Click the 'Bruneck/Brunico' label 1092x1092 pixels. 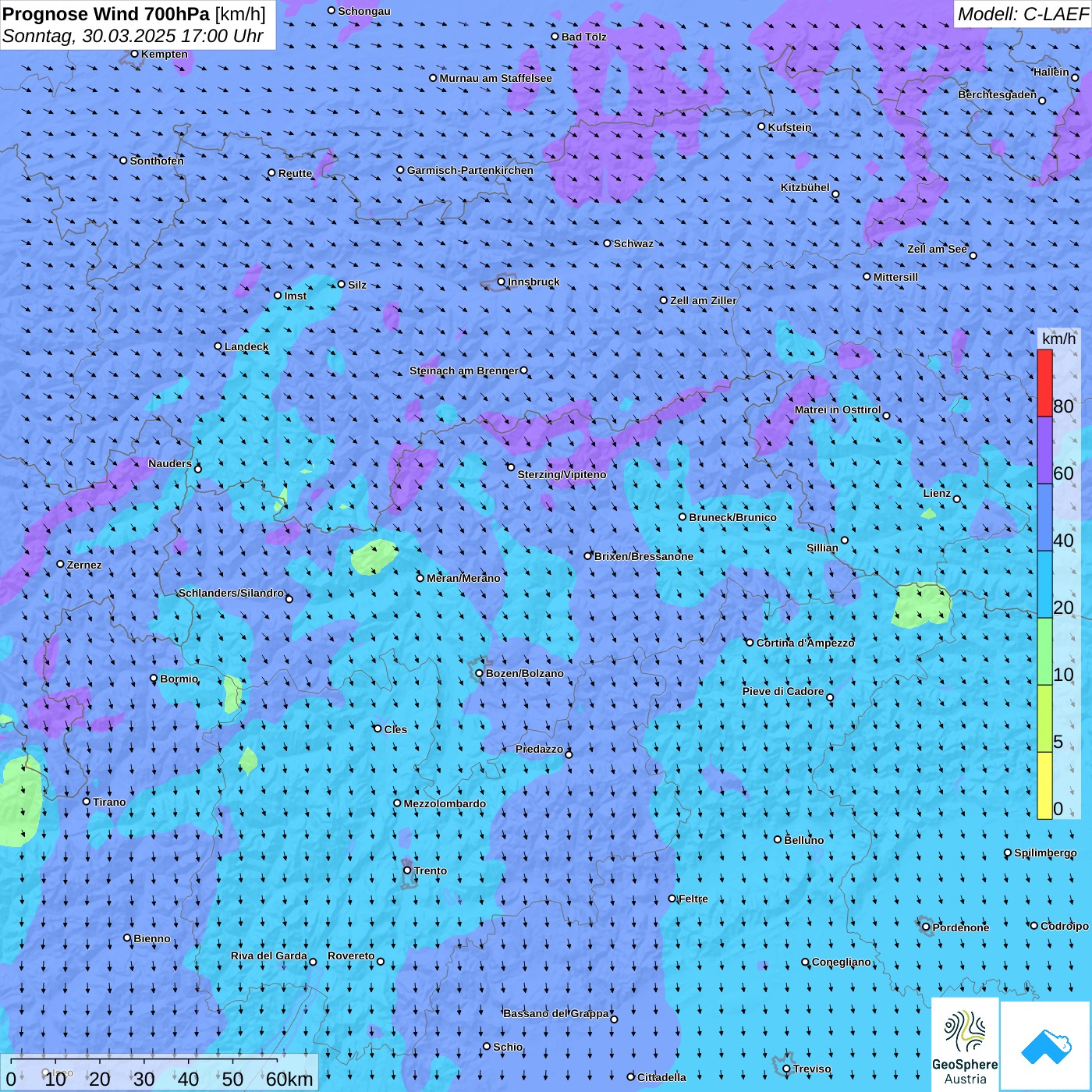click(x=732, y=517)
